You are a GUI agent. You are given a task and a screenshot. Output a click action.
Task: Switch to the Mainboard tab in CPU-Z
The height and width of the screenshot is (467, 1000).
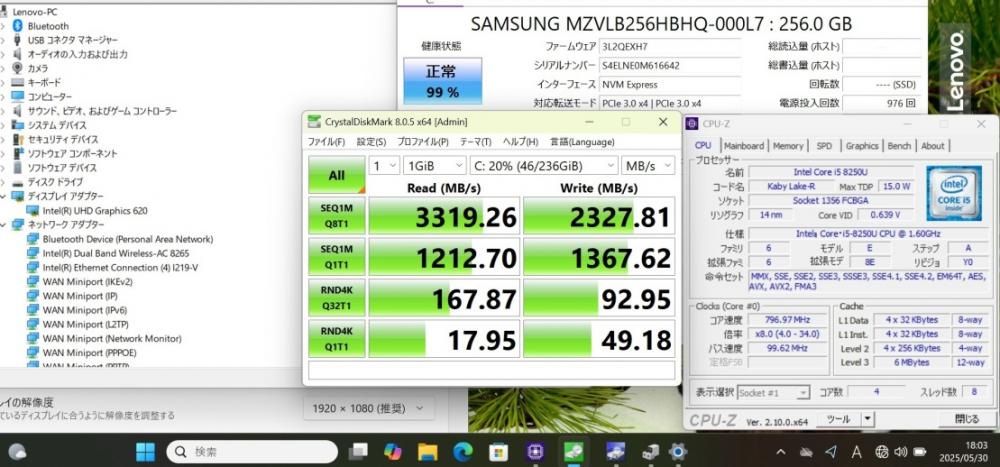point(744,146)
